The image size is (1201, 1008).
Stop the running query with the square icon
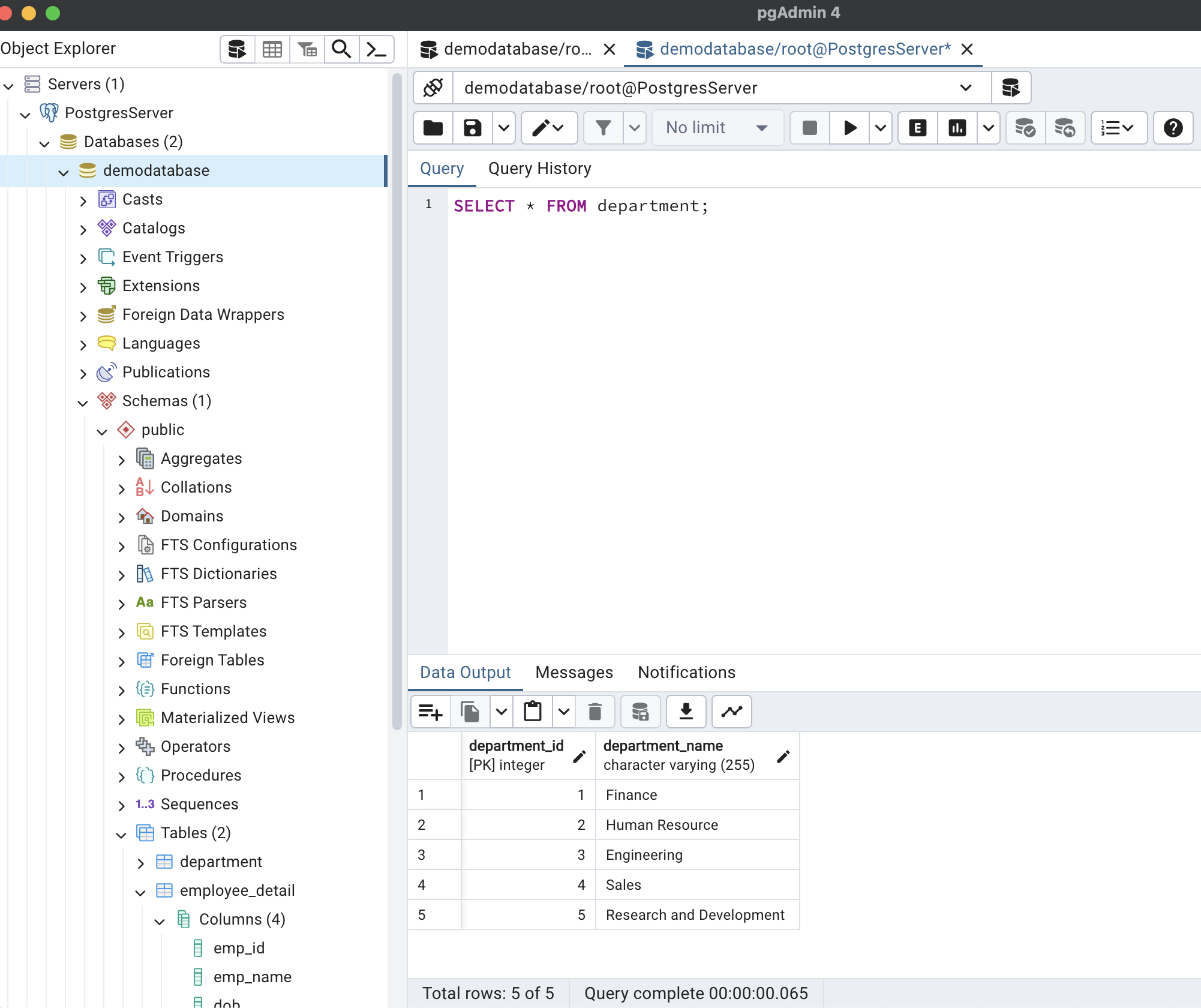[810, 128]
